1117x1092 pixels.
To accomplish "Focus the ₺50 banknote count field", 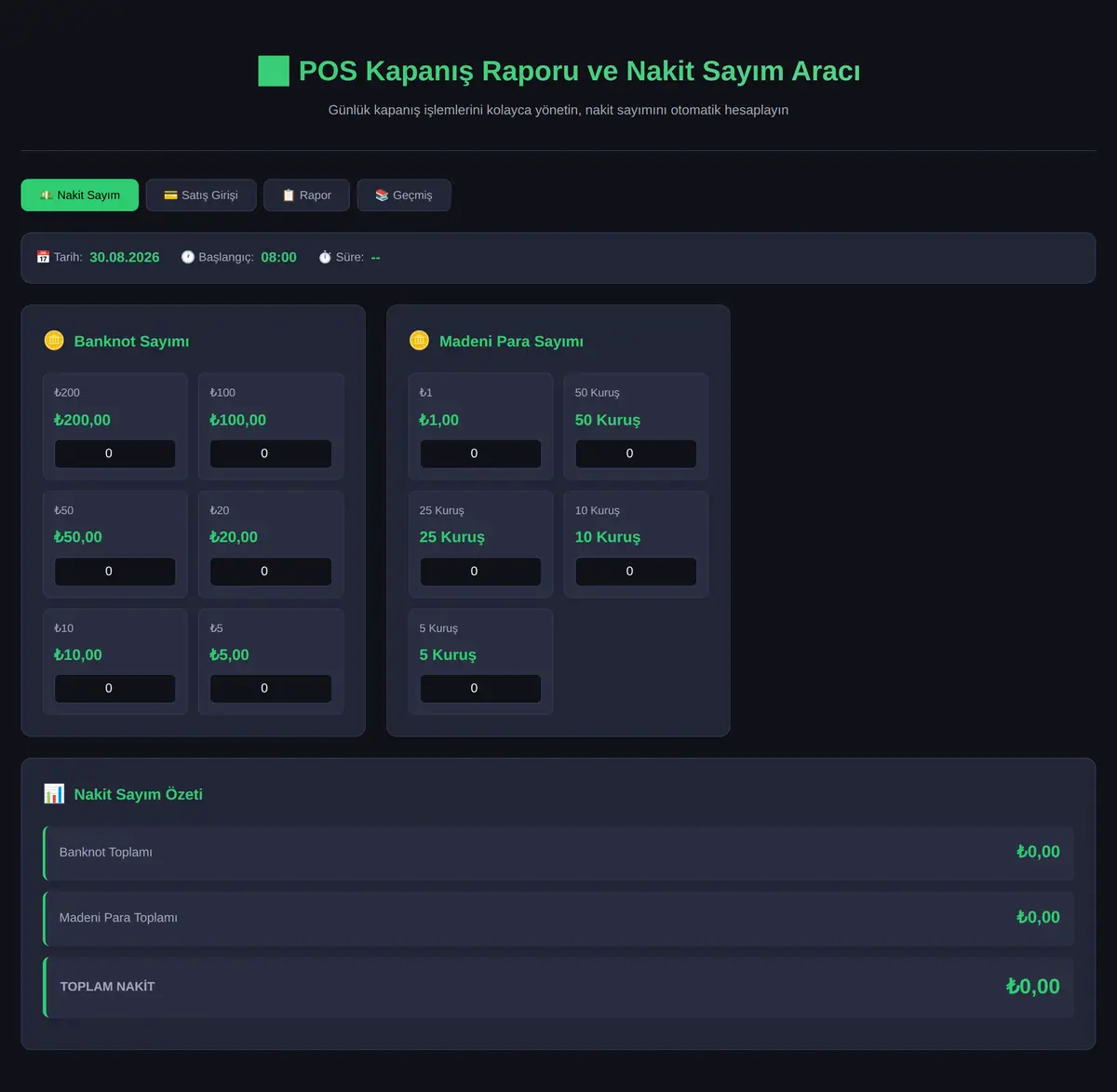I will [x=115, y=572].
